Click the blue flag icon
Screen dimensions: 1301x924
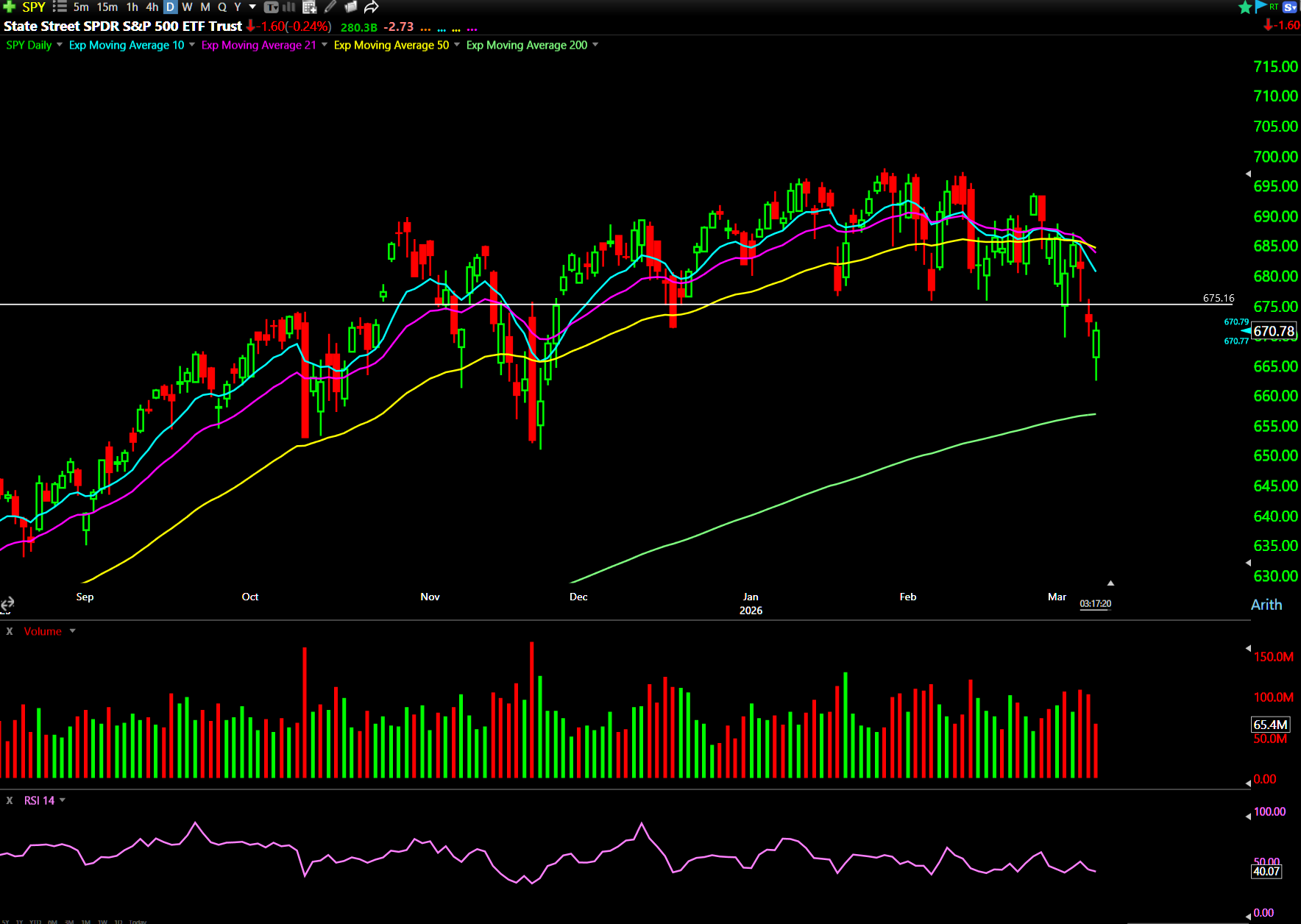(x=1261, y=7)
